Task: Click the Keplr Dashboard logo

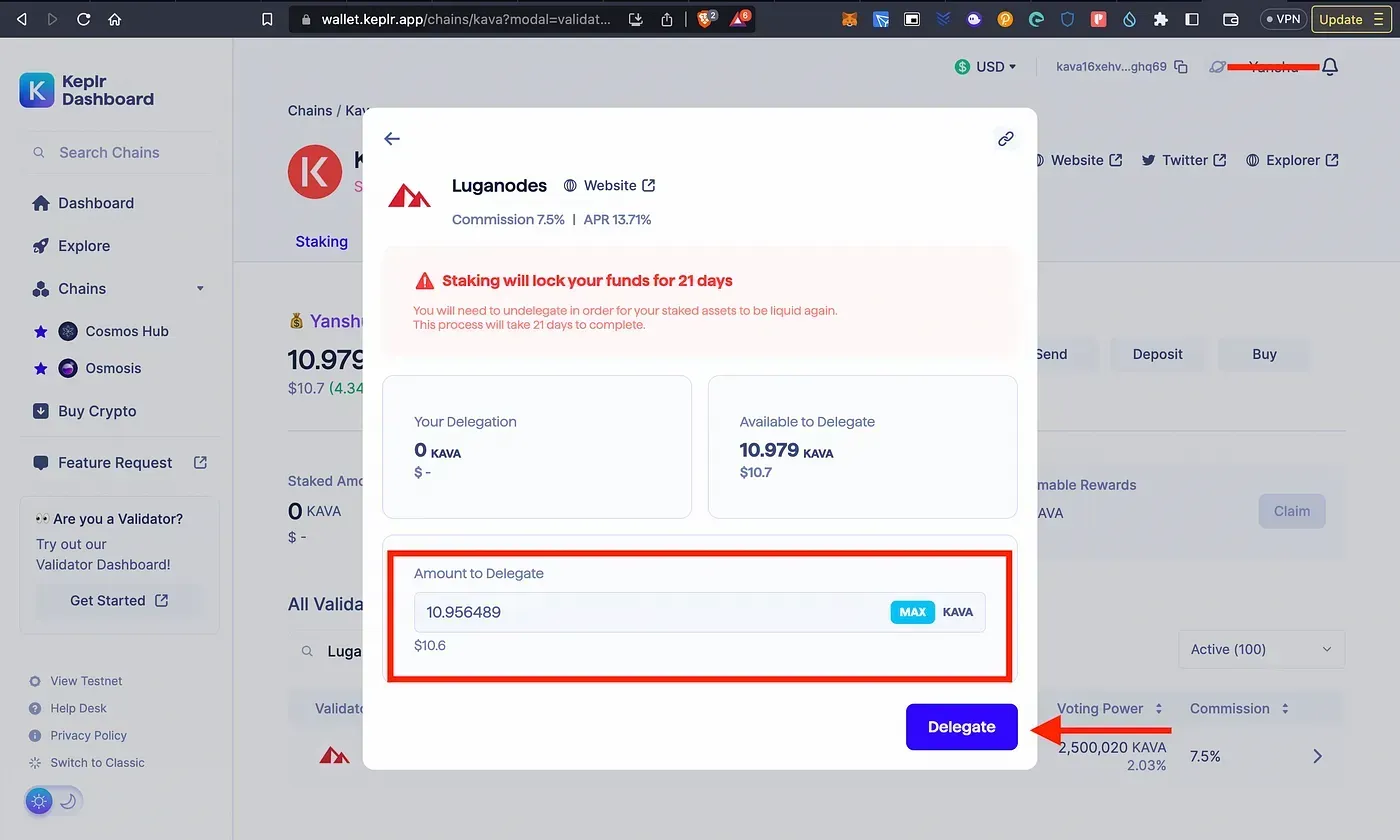Action: click(87, 90)
